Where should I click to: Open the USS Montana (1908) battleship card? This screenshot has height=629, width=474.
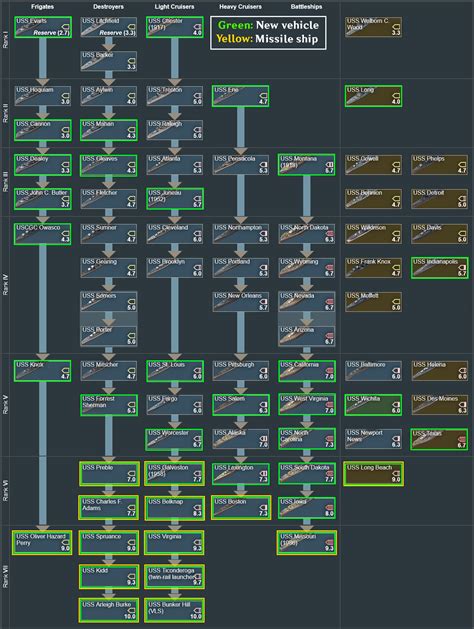point(307,165)
